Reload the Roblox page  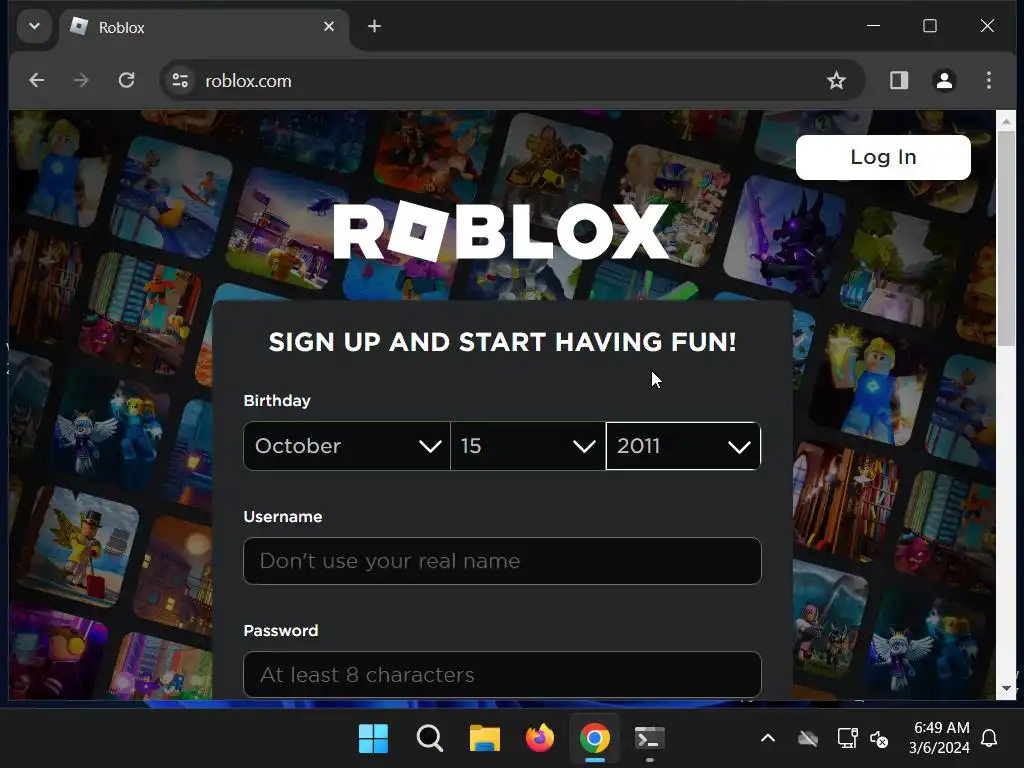tap(127, 80)
